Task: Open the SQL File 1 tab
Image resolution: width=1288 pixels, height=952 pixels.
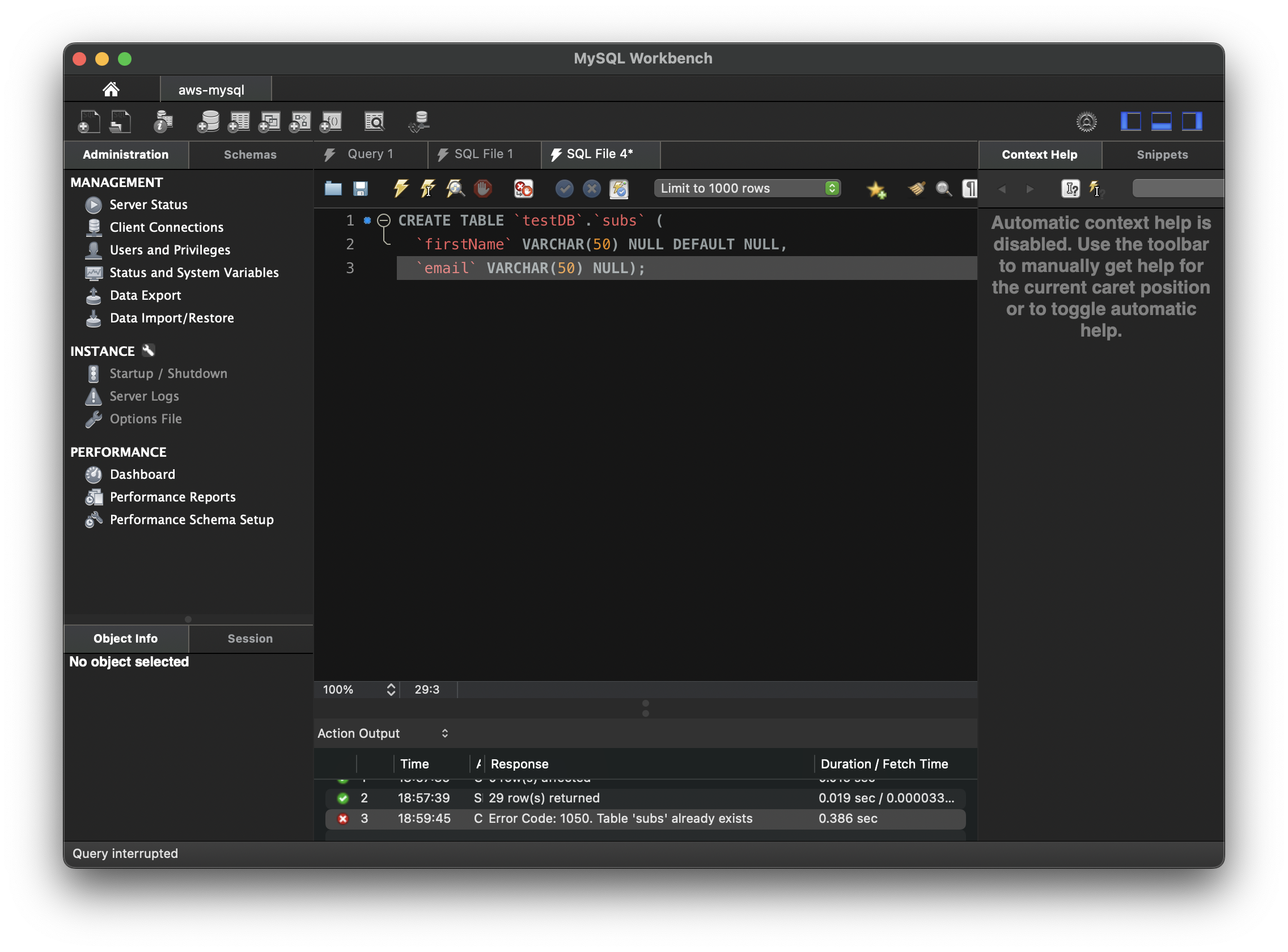Action: [484, 154]
